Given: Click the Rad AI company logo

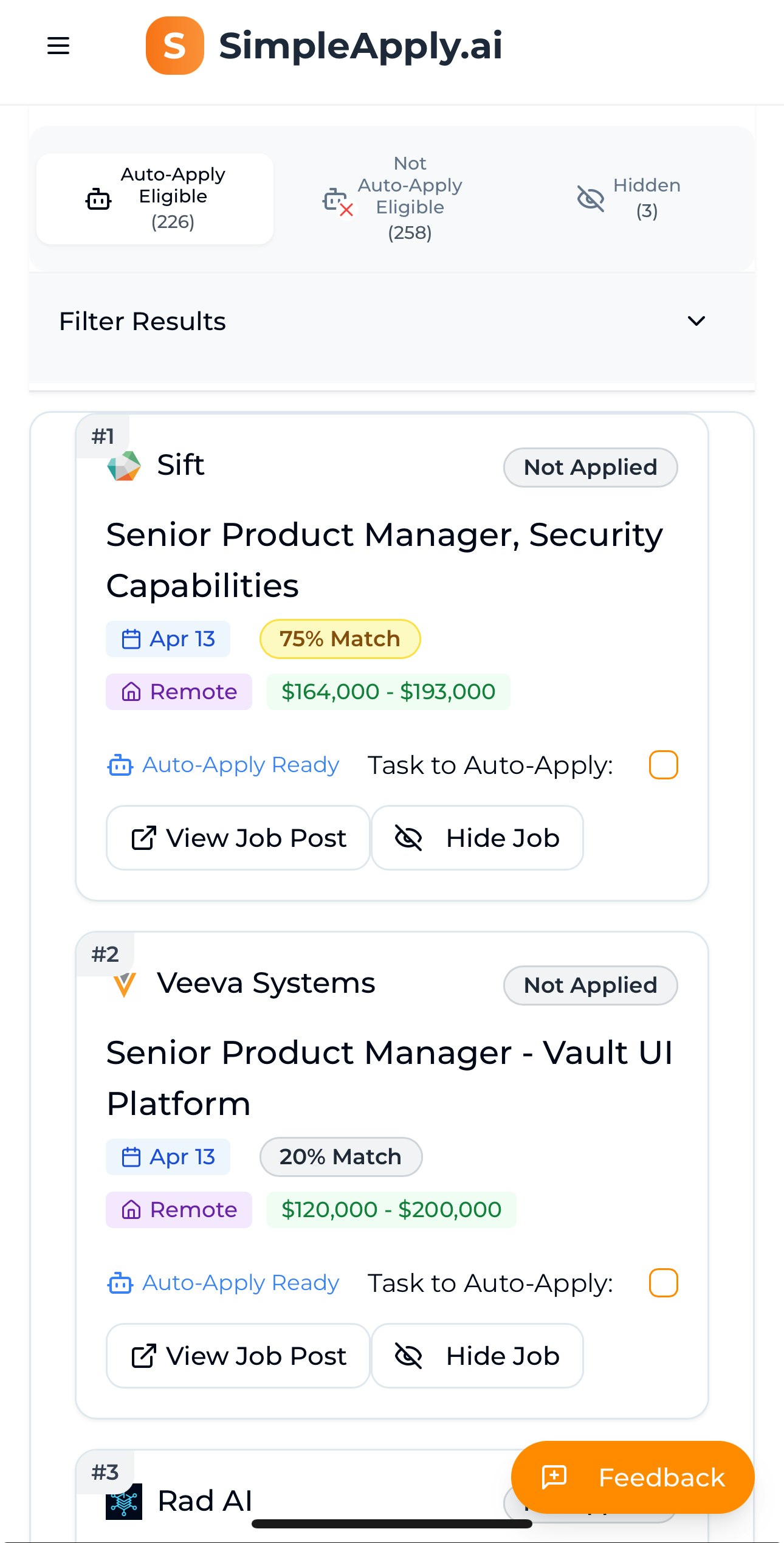Looking at the screenshot, I should [x=124, y=1501].
